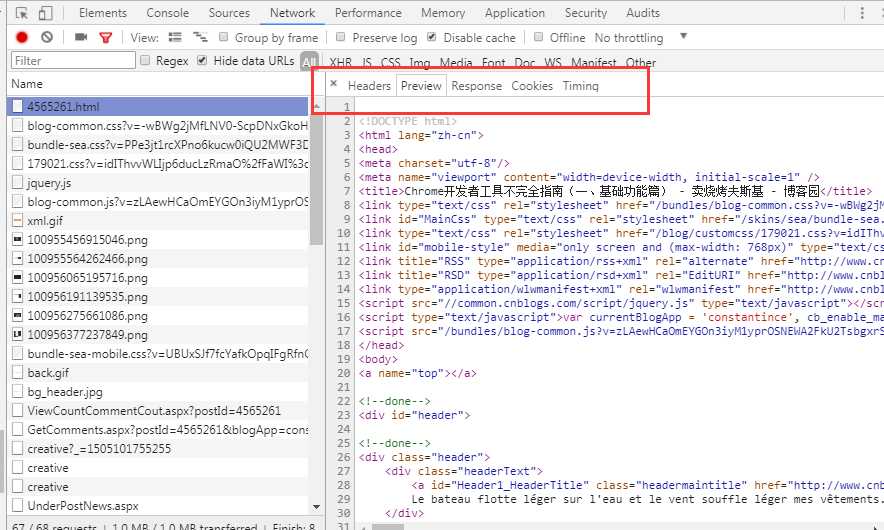Filter requests by Font type
Image resolution: width=884 pixels, height=530 pixels.
point(493,62)
